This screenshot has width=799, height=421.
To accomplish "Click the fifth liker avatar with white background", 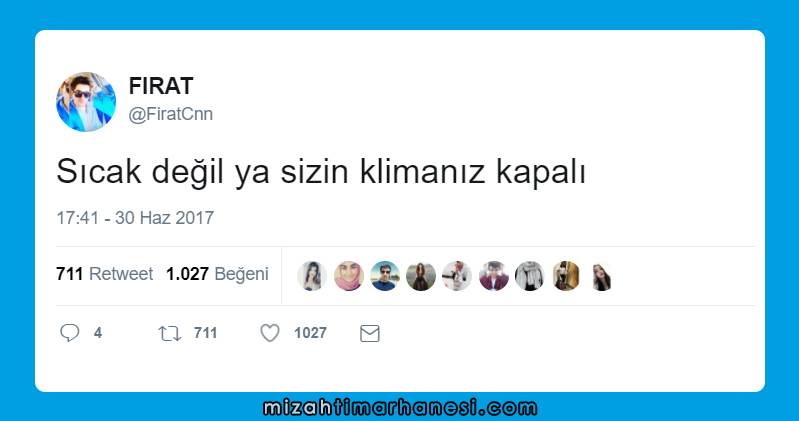I will 457,276.
